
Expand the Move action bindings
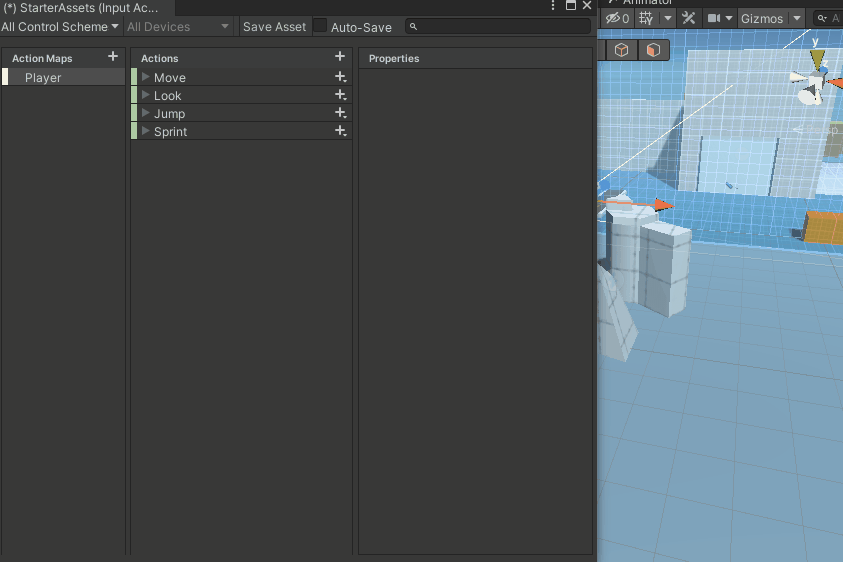(x=145, y=77)
